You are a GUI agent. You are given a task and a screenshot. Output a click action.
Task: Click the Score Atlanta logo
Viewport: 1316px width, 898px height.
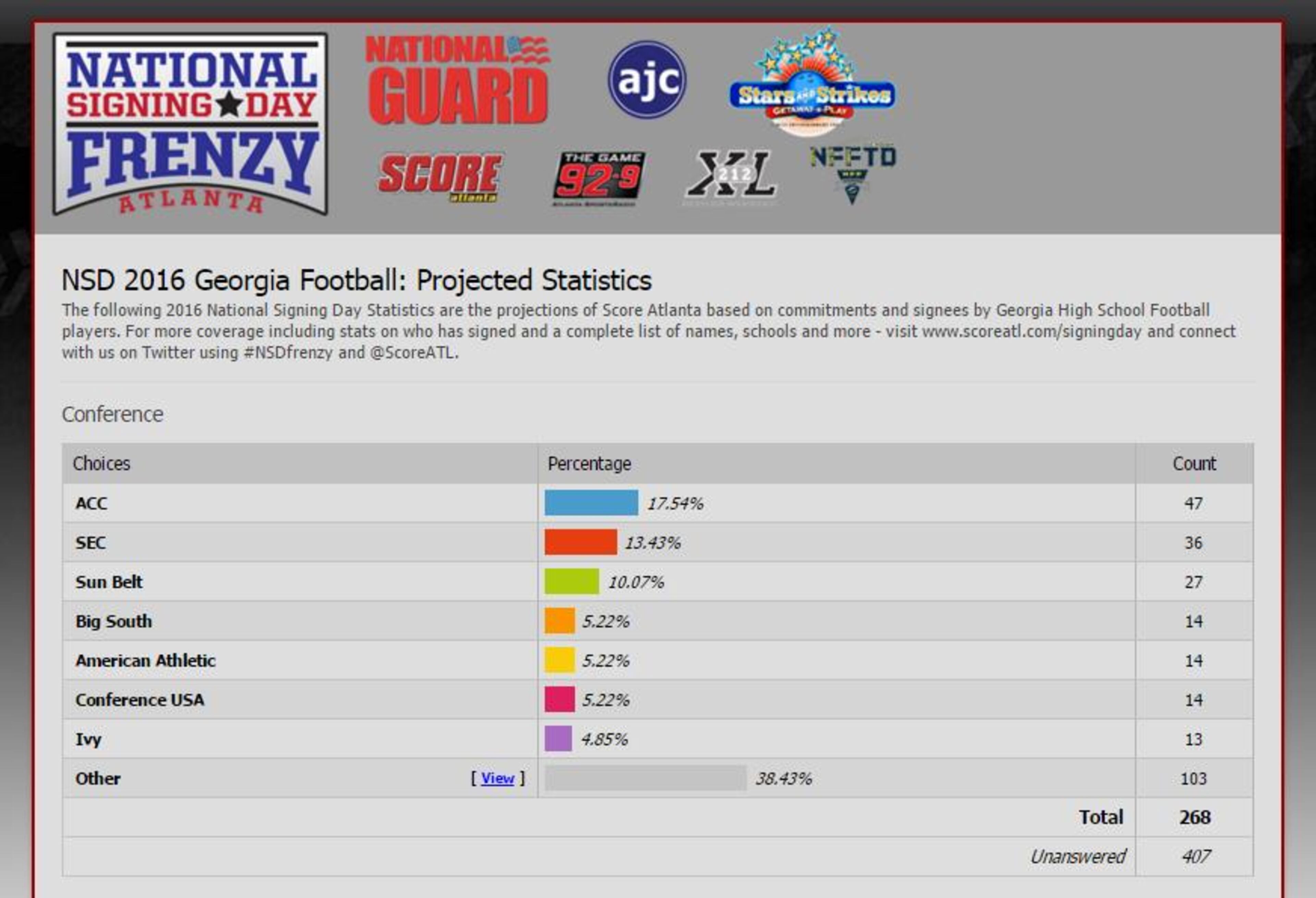439,177
